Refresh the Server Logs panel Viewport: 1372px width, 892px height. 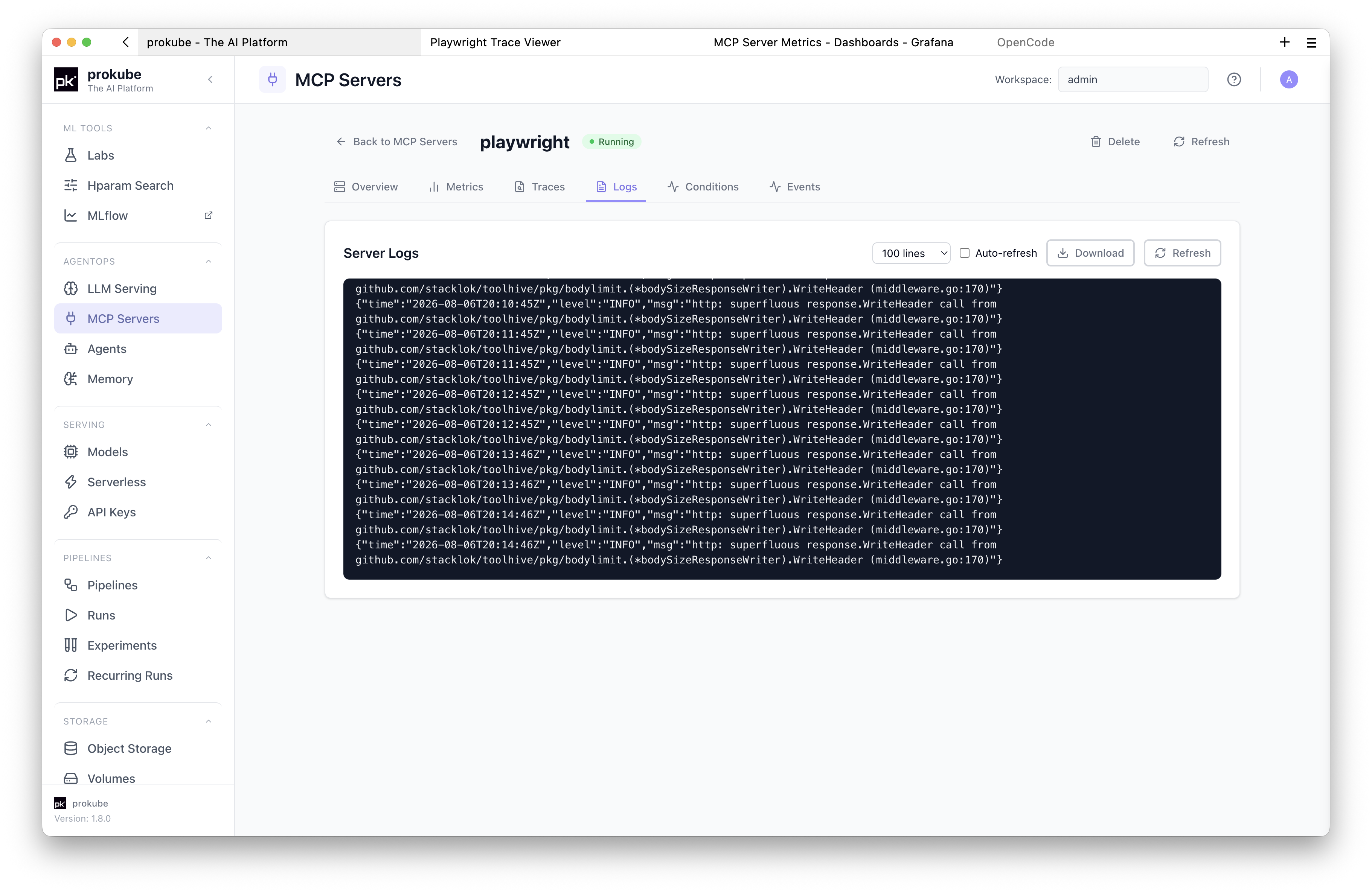pos(1182,253)
